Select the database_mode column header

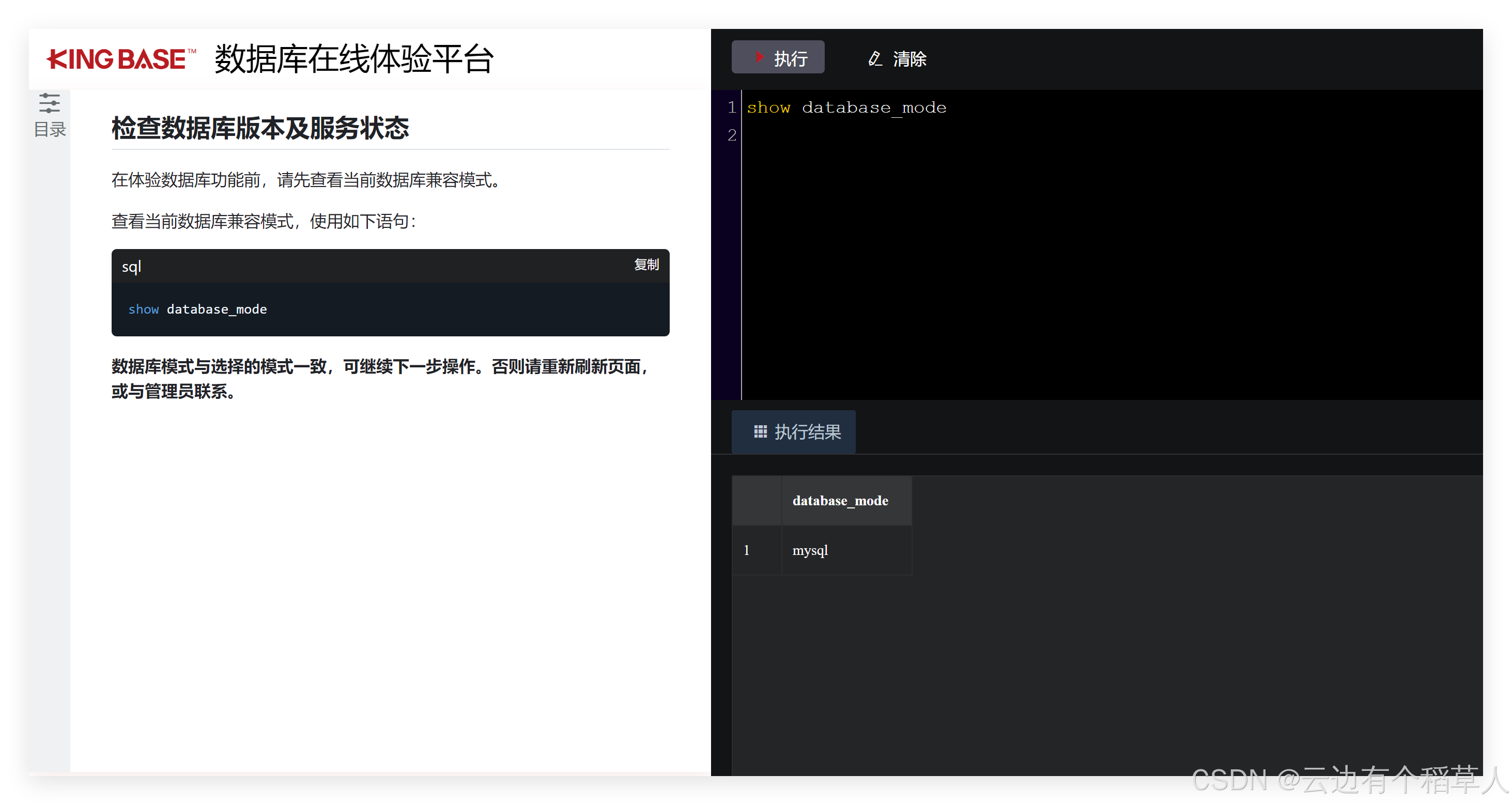tap(840, 501)
